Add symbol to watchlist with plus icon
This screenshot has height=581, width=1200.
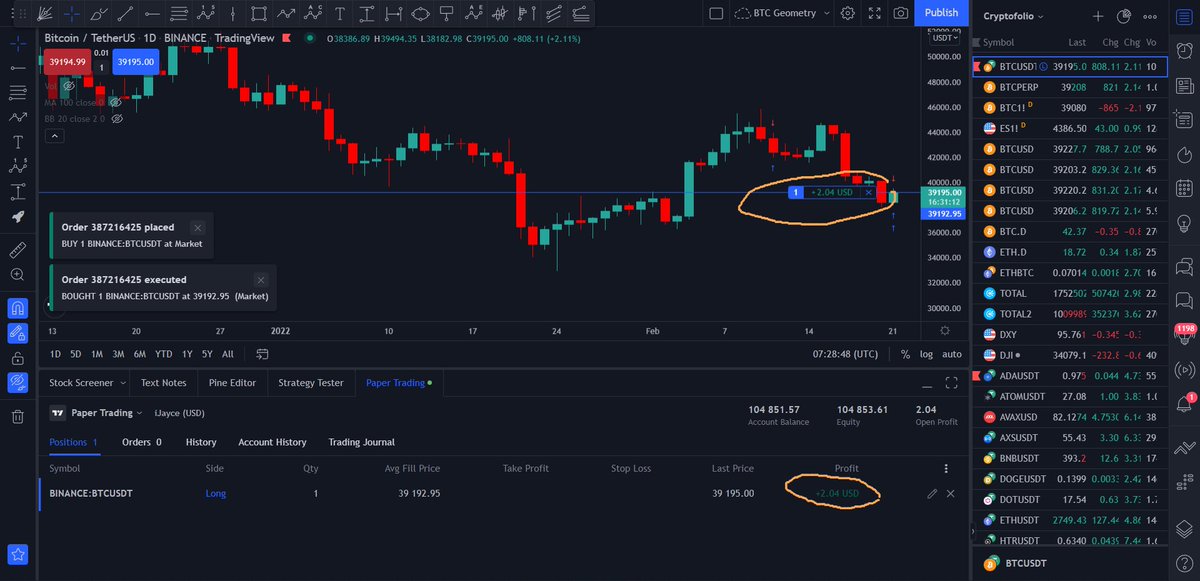coord(1098,16)
